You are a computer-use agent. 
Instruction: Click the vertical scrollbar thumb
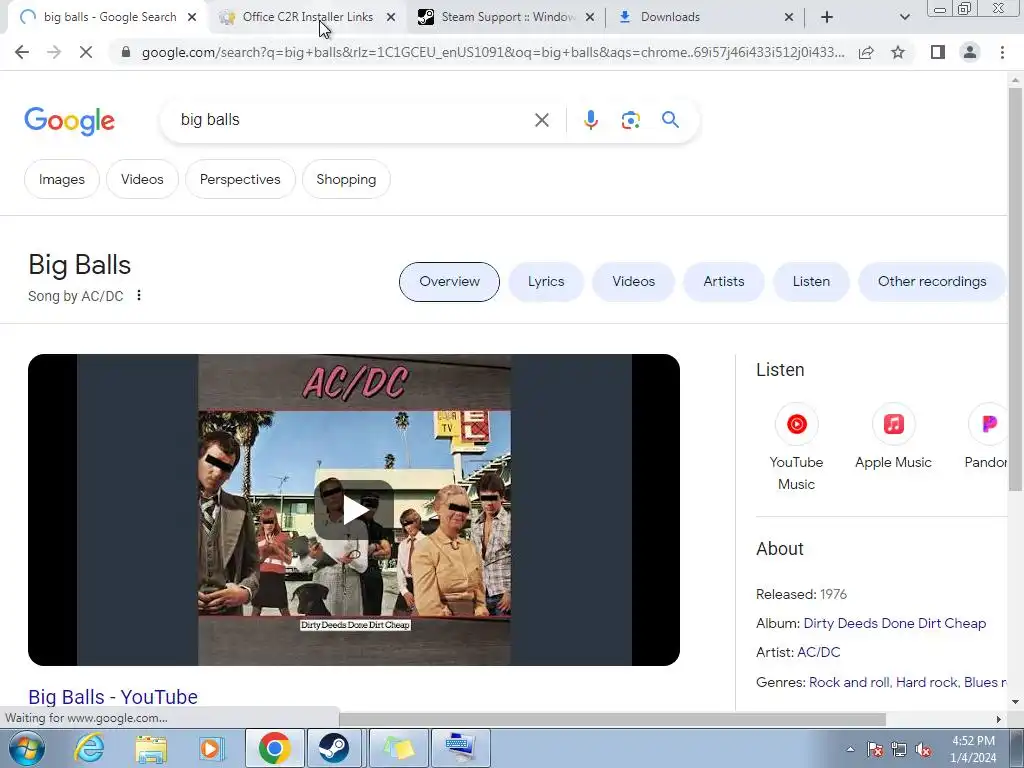[1015, 287]
